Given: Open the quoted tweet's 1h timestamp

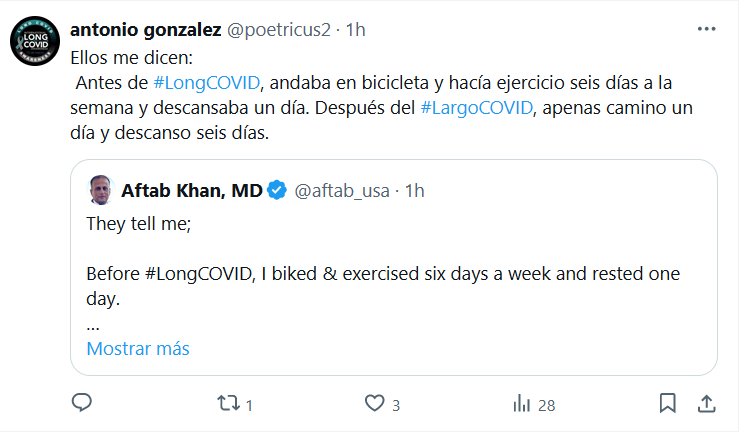Looking at the screenshot, I should pos(414,190).
